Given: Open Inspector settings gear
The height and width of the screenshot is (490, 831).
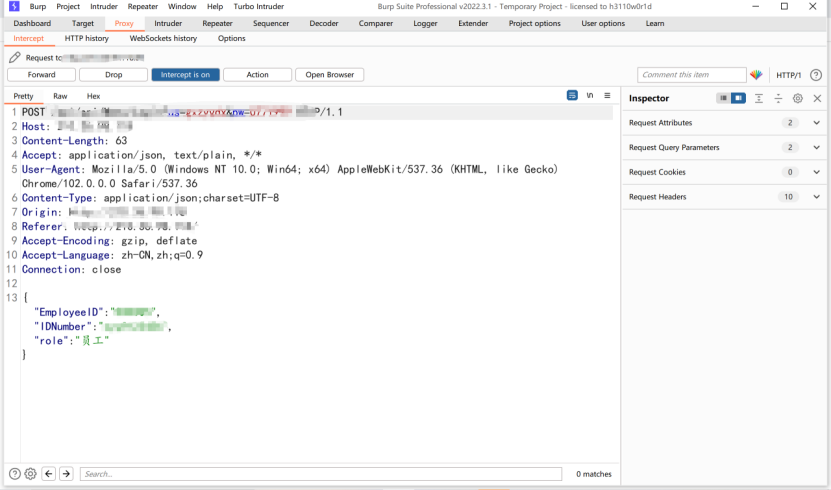Looking at the screenshot, I should click(x=798, y=98).
